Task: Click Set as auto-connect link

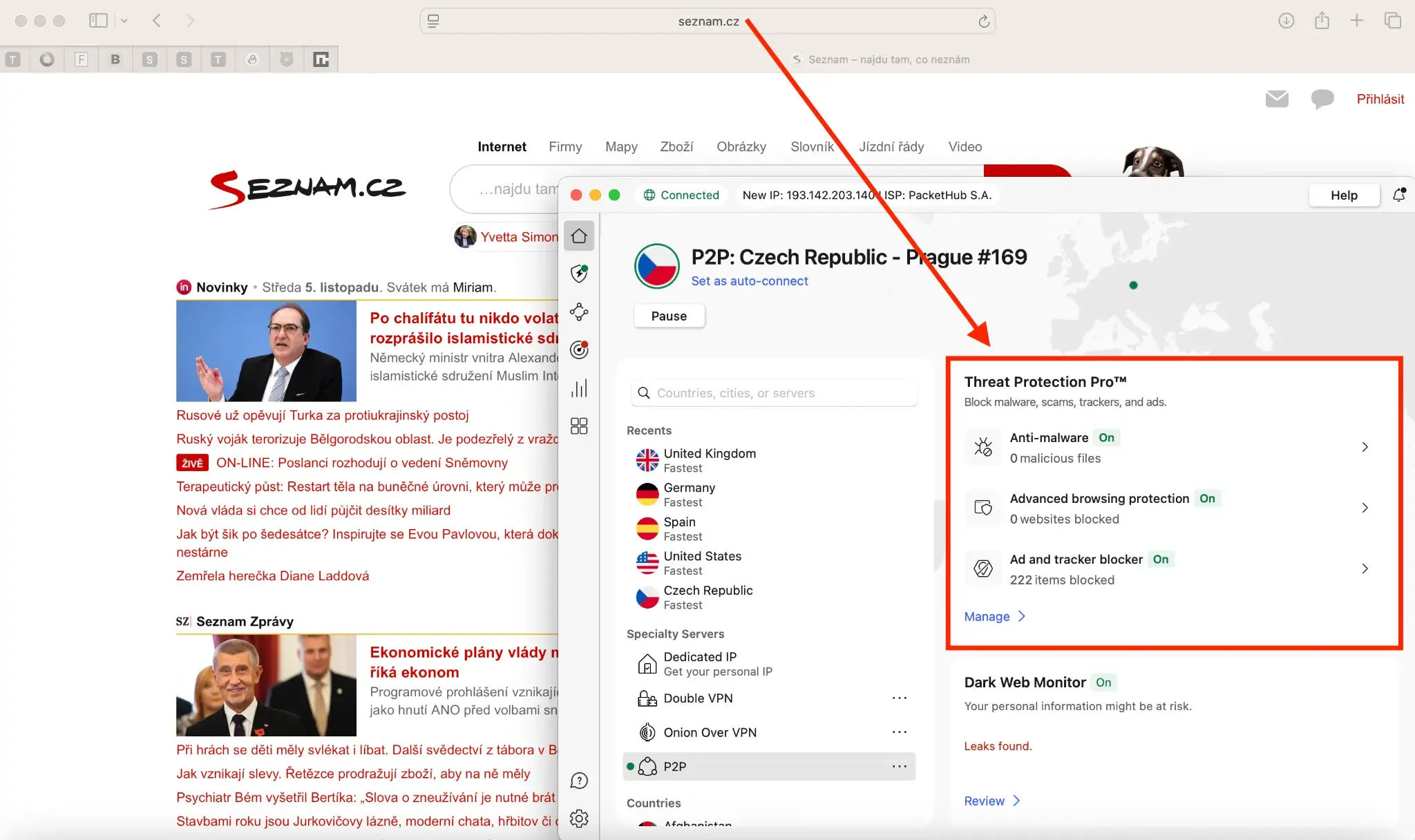Action: click(750, 280)
